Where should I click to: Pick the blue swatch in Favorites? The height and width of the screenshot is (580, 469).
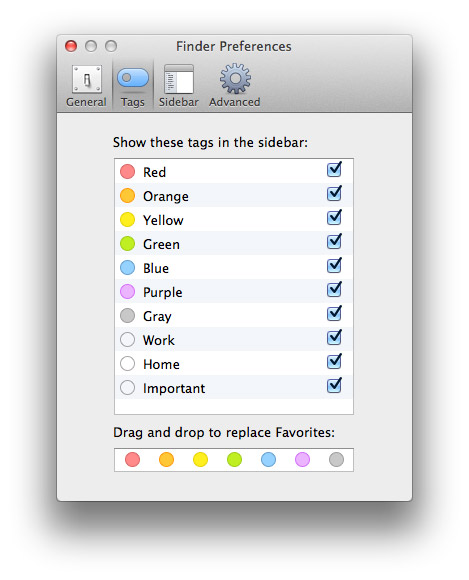click(x=269, y=459)
